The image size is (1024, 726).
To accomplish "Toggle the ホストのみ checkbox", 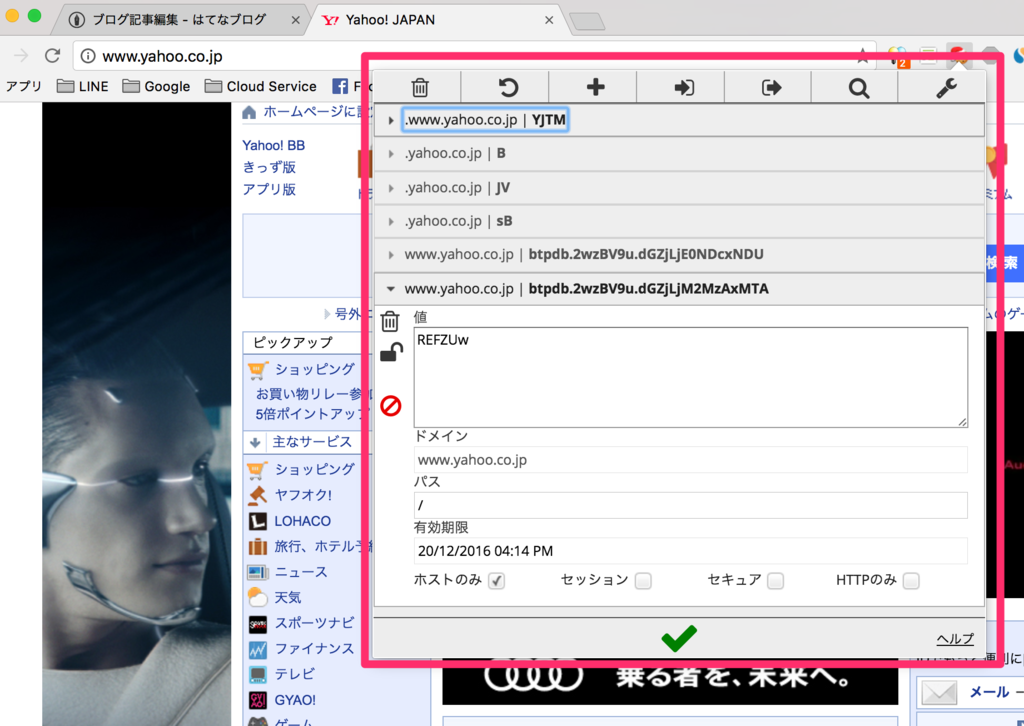I will point(496,580).
